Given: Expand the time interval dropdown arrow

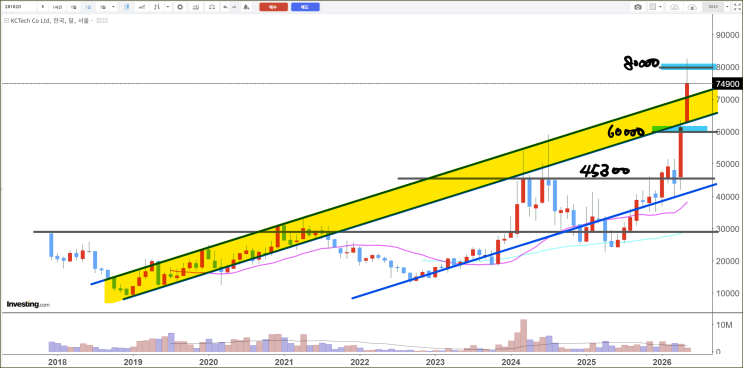Looking at the screenshot, I should [x=113, y=7].
